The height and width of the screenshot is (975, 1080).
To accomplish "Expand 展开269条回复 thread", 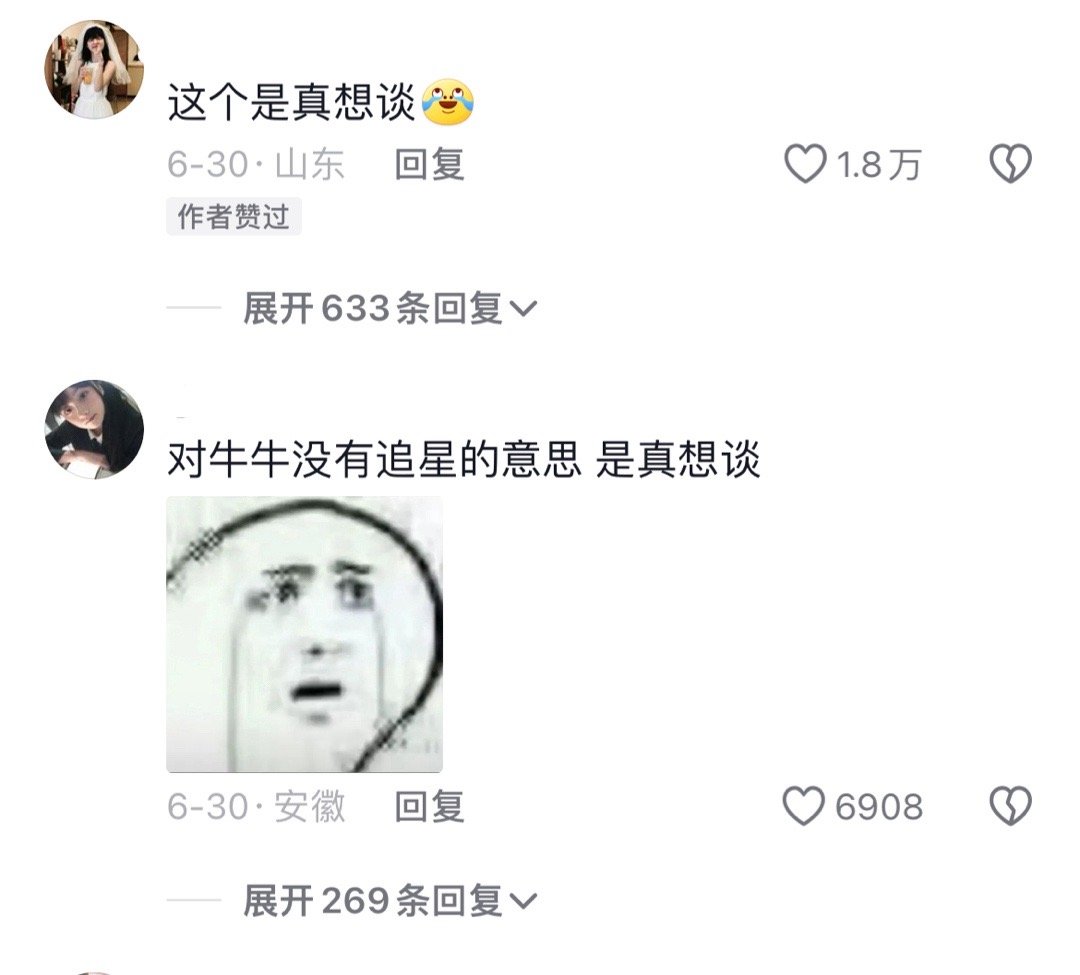I will 389,900.
